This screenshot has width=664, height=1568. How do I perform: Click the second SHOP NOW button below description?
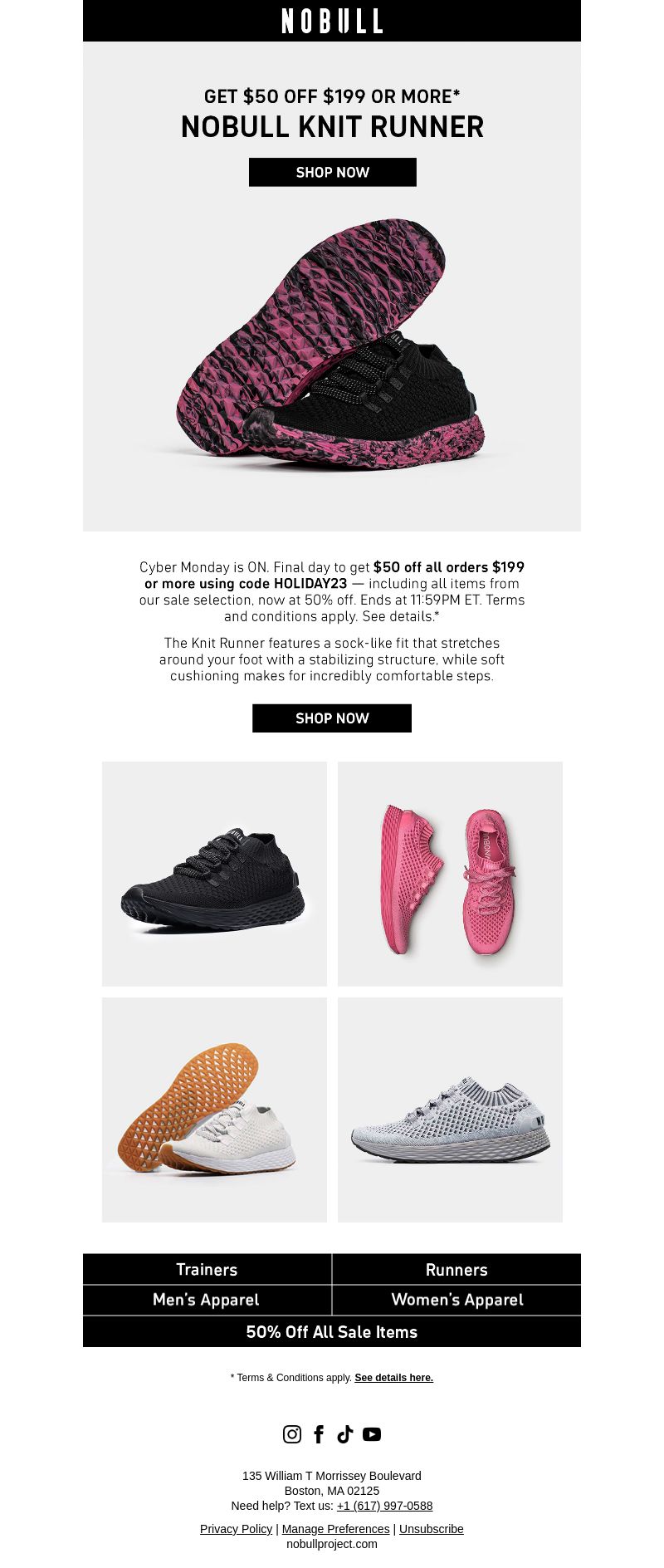(x=332, y=718)
